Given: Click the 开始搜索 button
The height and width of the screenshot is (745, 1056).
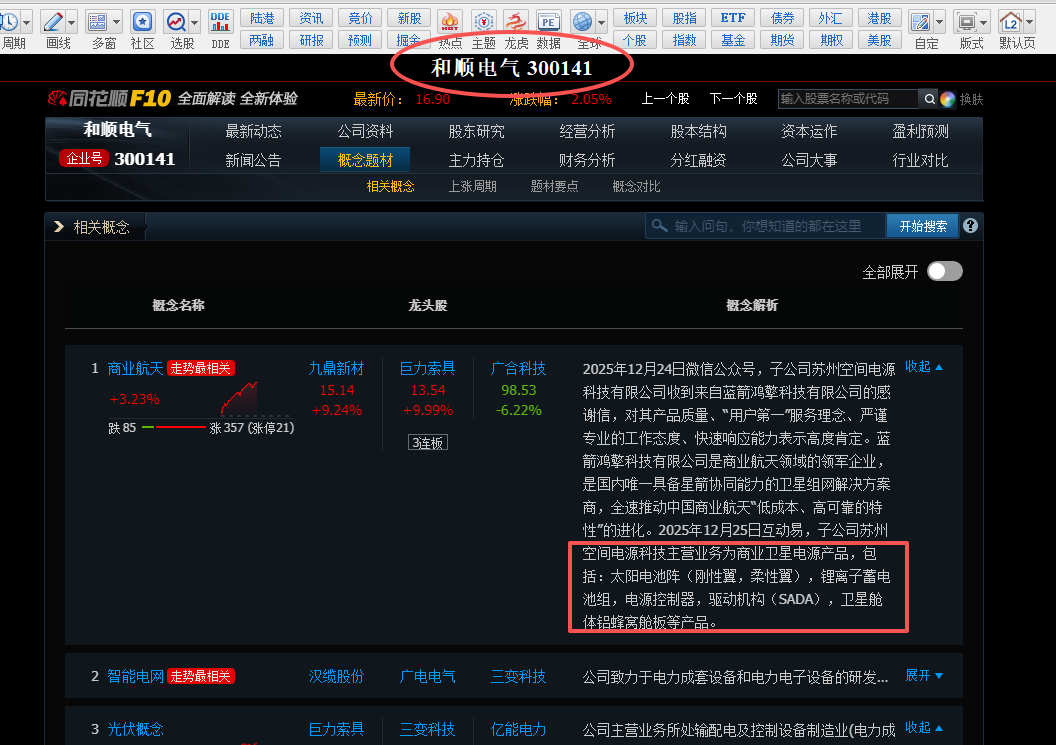Looking at the screenshot, I should click(922, 226).
